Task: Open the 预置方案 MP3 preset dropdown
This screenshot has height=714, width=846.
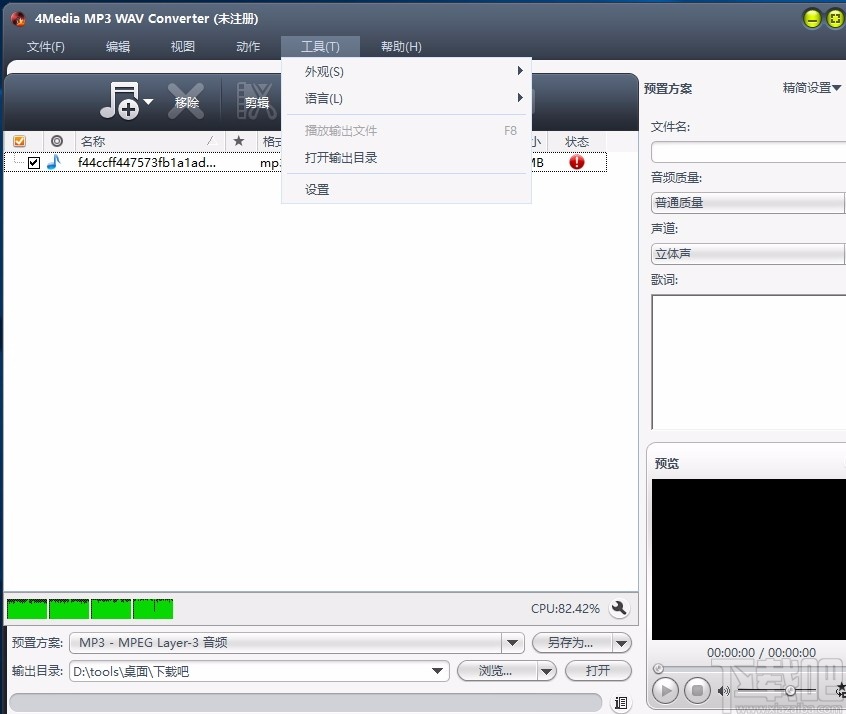Action: tap(511, 643)
